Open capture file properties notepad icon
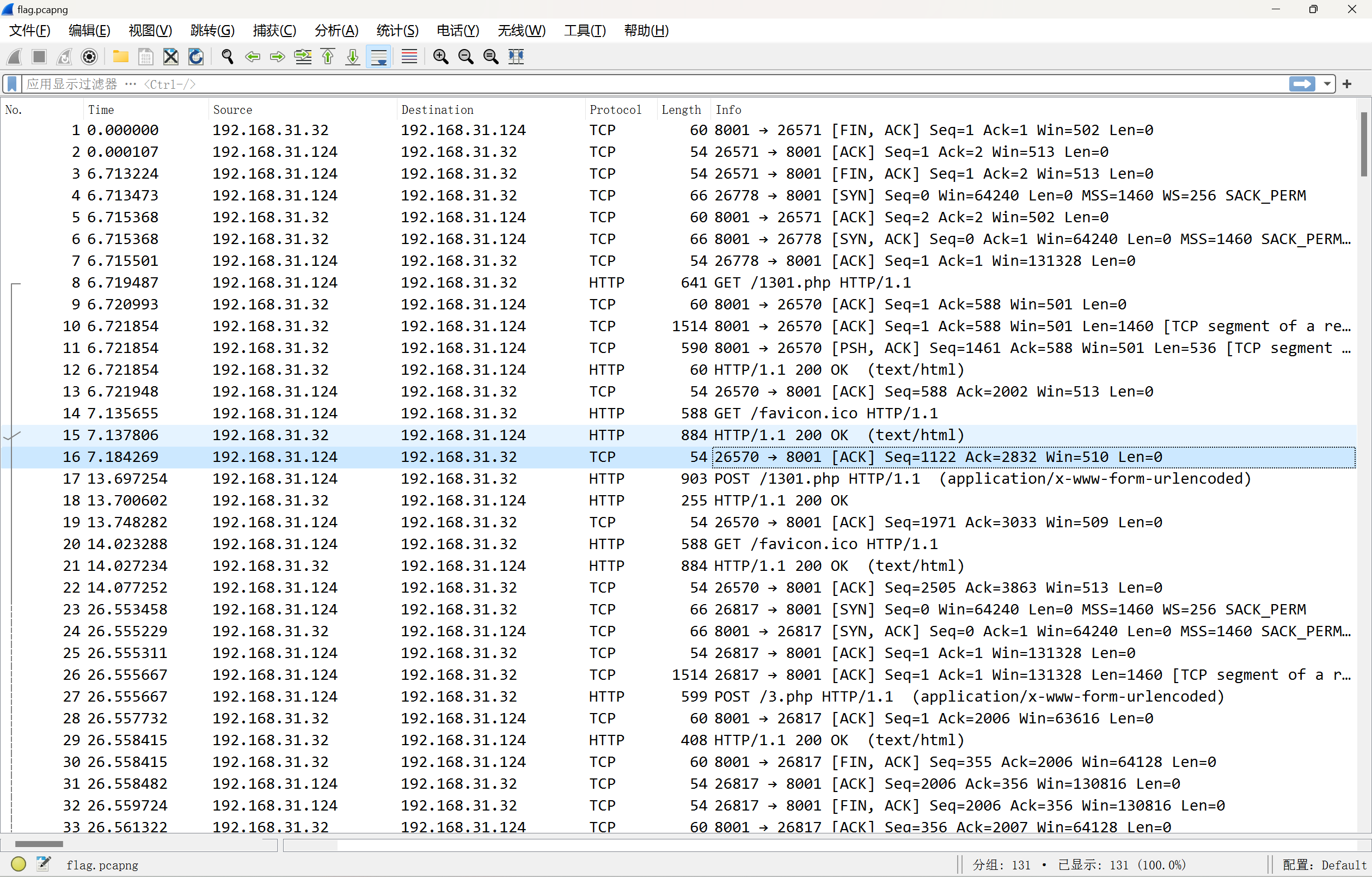Viewport: 1372px width, 877px height. 44,864
